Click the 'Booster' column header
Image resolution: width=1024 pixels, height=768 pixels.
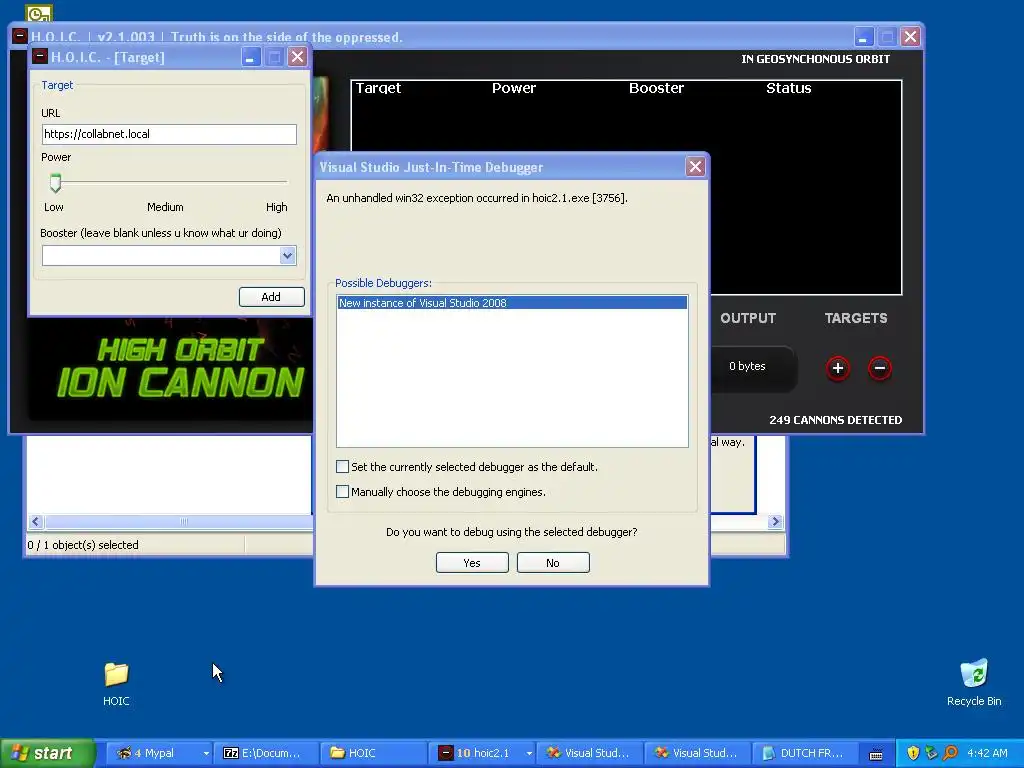coord(656,88)
